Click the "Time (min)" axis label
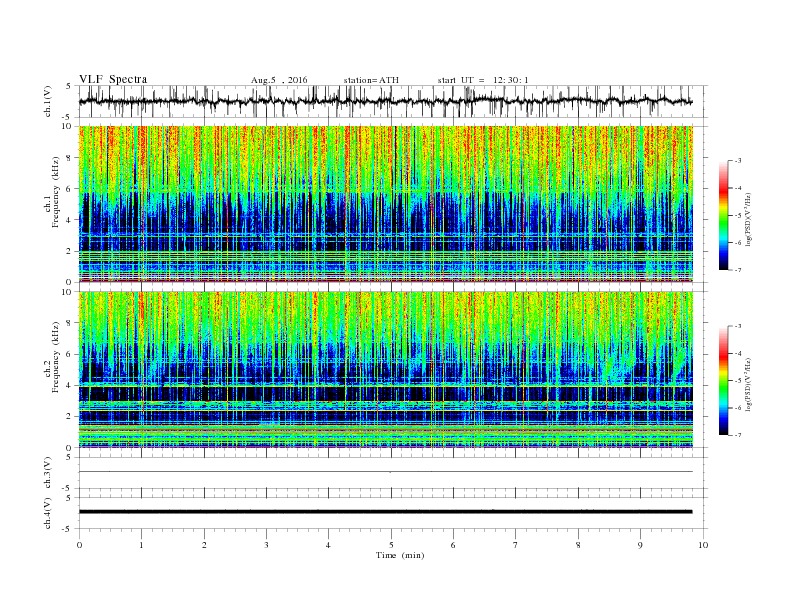792x612 pixels. pos(400,555)
